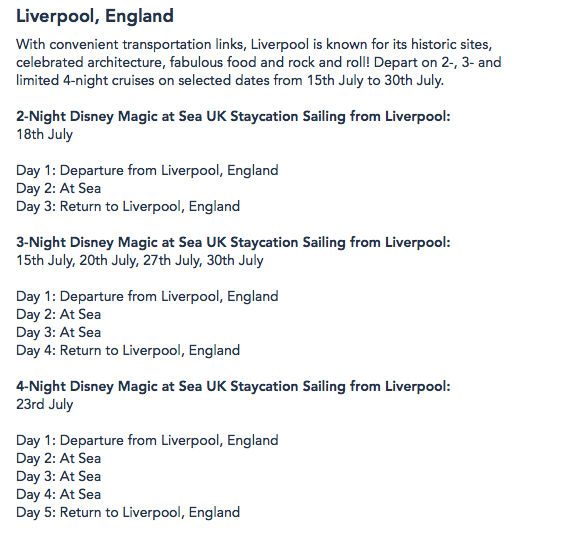This screenshot has height=536, width=585.
Task: Click the Liverpool, England heading
Action: (95, 16)
